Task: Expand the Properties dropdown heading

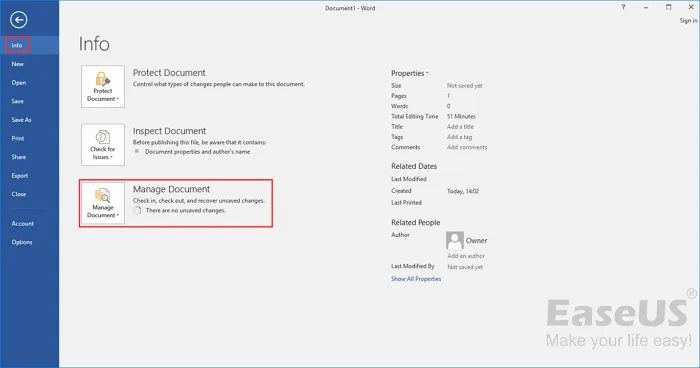Action: point(409,73)
